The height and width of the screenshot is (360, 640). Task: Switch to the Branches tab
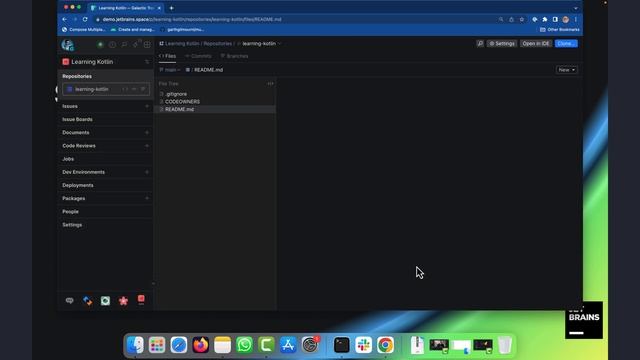[x=234, y=56]
